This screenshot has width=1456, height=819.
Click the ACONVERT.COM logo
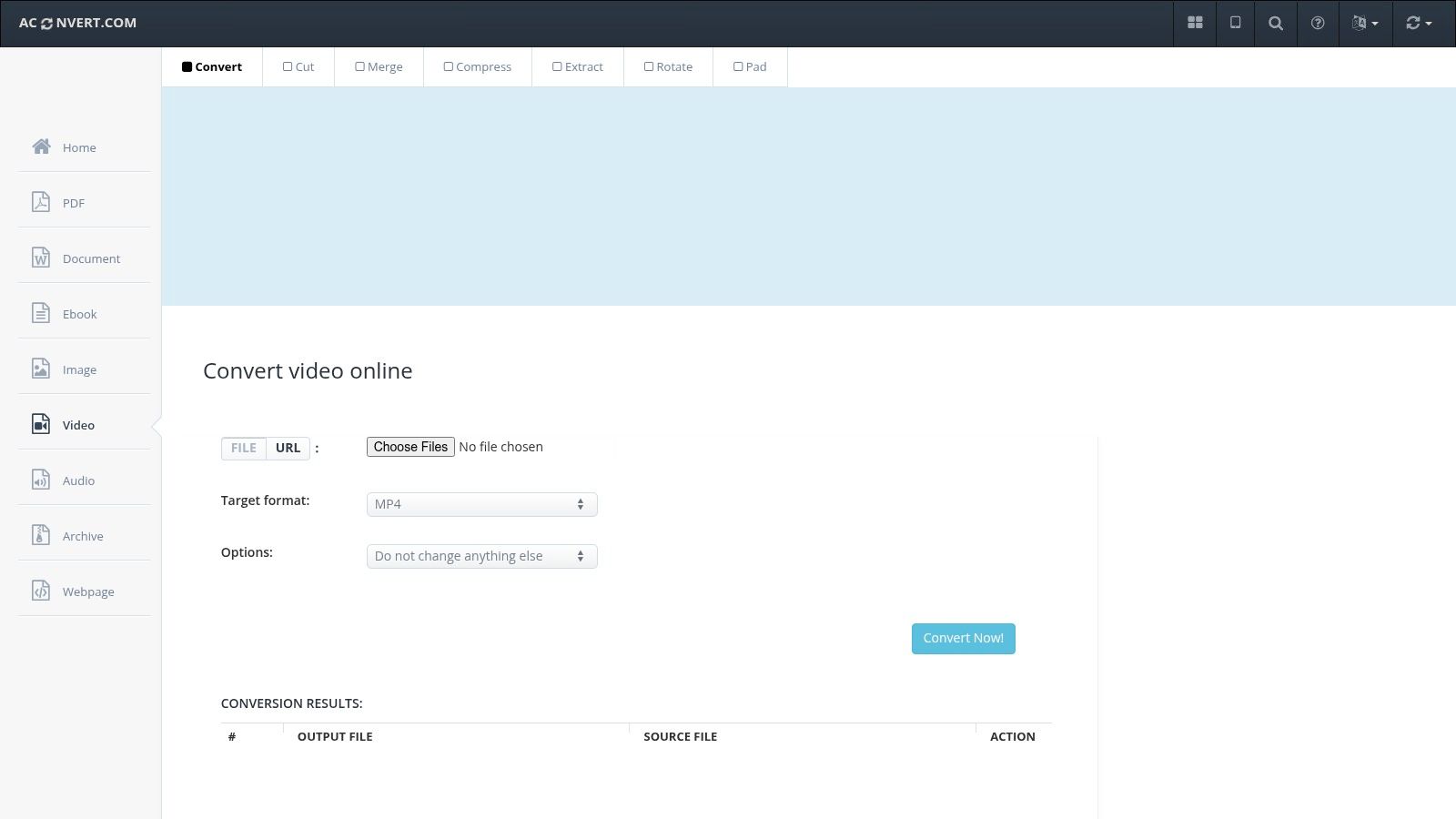(77, 23)
